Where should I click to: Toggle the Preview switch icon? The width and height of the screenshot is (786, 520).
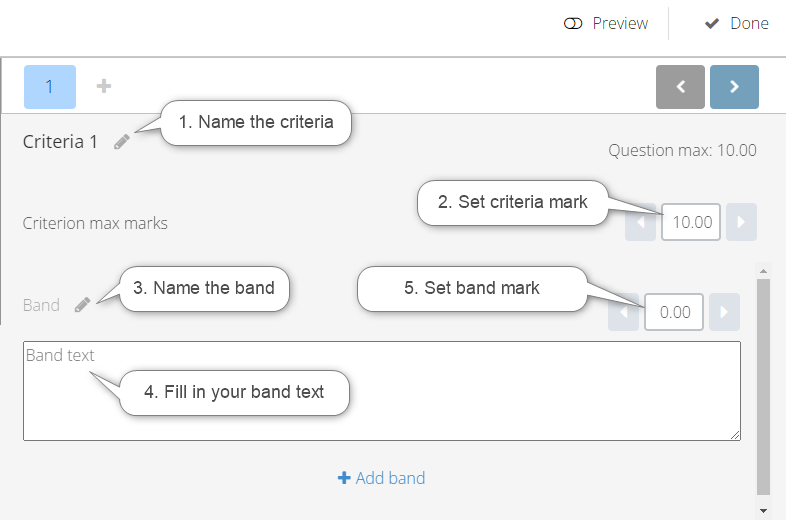tap(572, 24)
